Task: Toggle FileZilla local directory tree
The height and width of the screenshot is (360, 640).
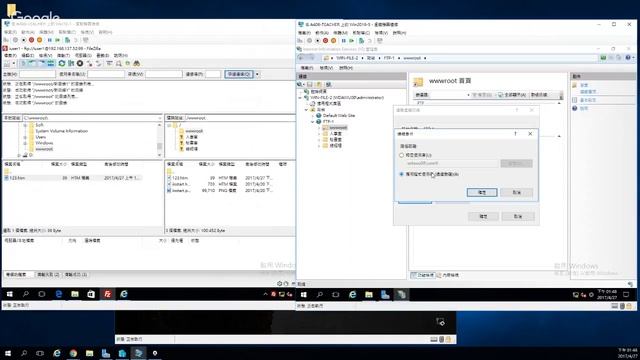Action: [x=32, y=63]
